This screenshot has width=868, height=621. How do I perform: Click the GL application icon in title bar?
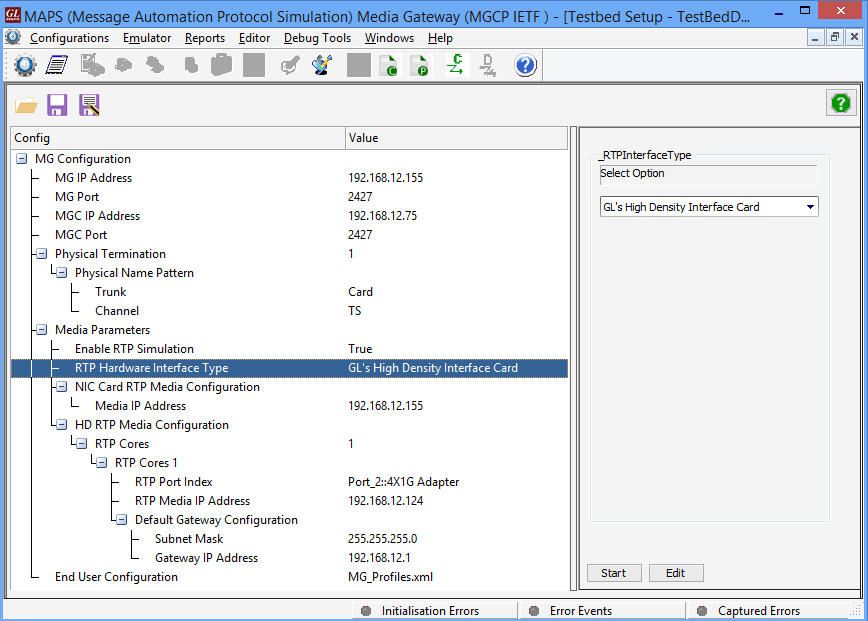[12, 15]
